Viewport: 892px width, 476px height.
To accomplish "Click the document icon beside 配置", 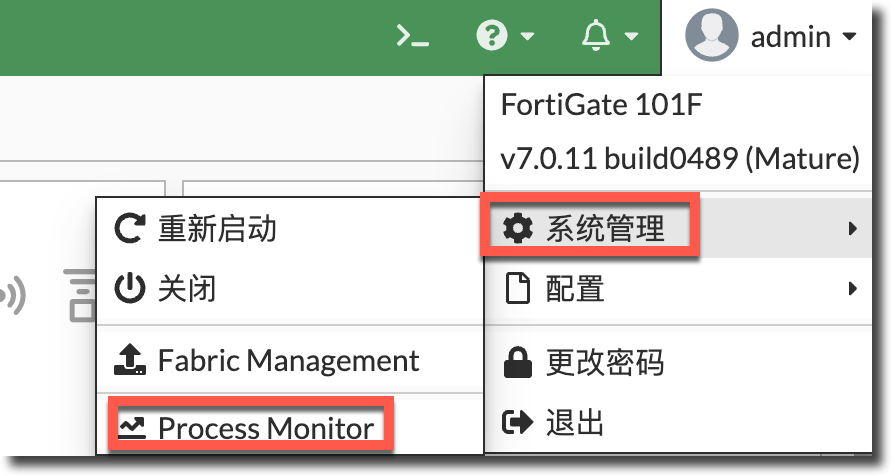I will click(517, 290).
